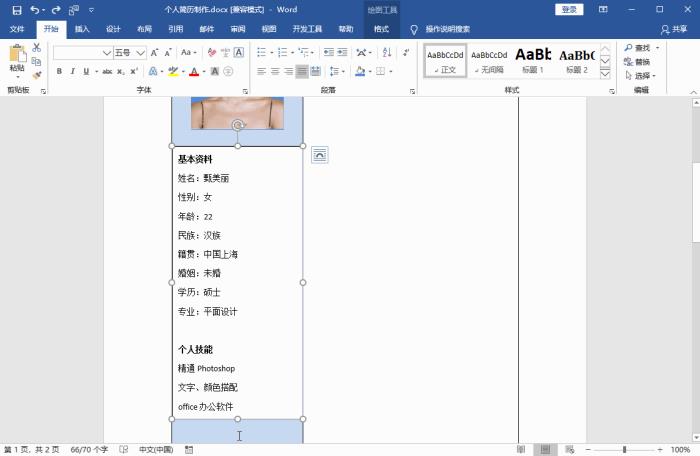Screen dimensions: 700x456
Task: Click the Format Painter brush icon
Action: click(x=37, y=74)
